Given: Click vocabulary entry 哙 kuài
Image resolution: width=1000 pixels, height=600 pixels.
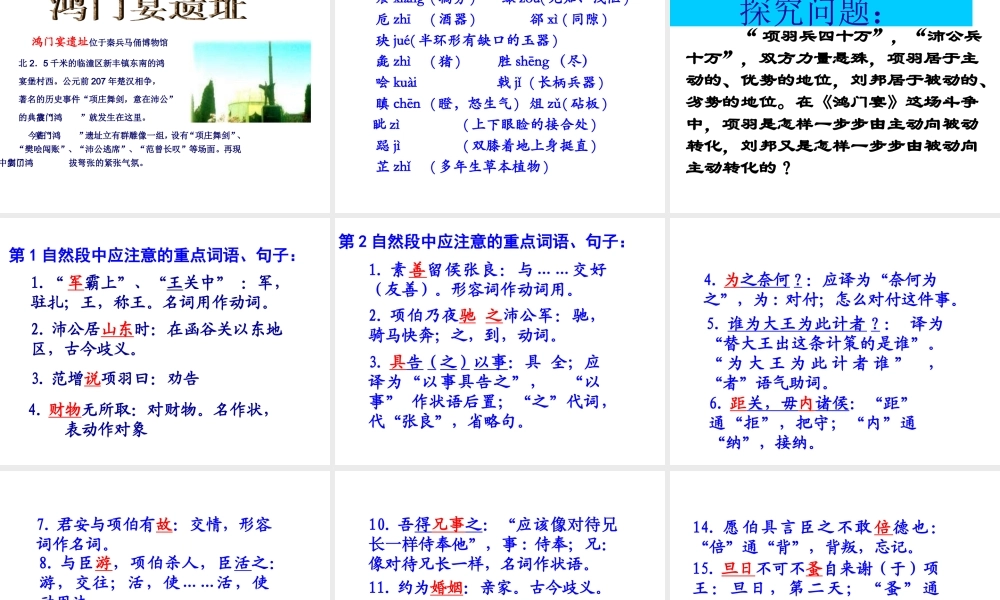Looking at the screenshot, I should pos(397,82).
